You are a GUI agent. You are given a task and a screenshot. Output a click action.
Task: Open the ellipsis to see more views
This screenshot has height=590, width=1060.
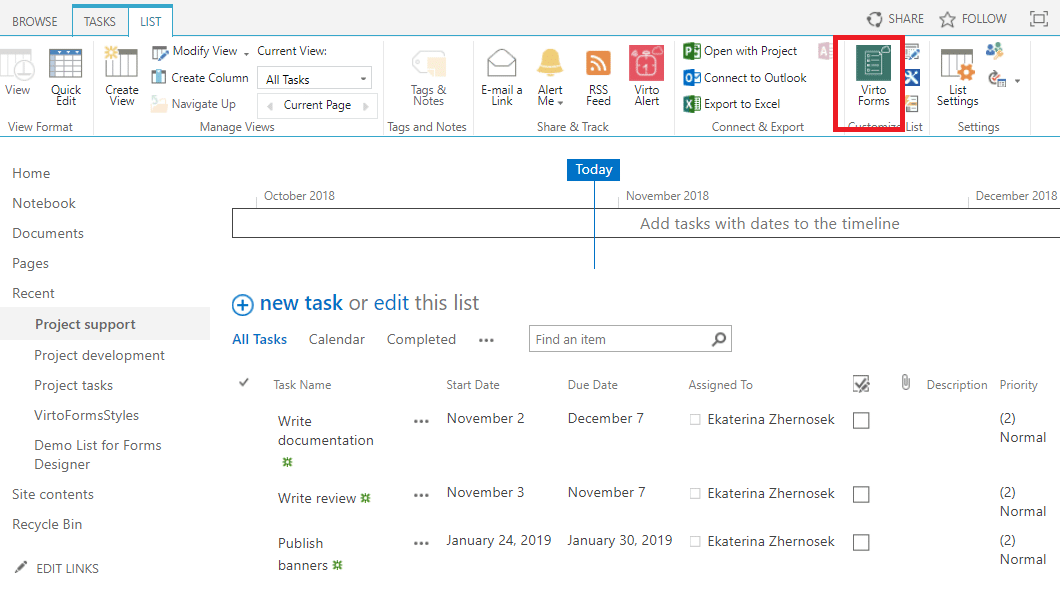coord(486,341)
